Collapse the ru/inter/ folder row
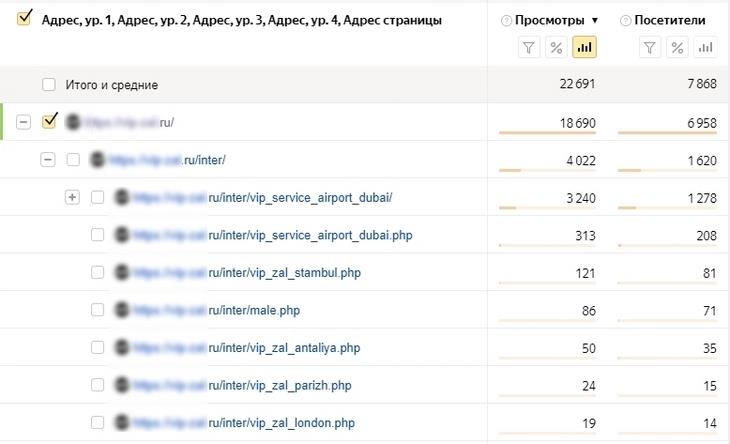The image size is (730, 444). point(47,160)
